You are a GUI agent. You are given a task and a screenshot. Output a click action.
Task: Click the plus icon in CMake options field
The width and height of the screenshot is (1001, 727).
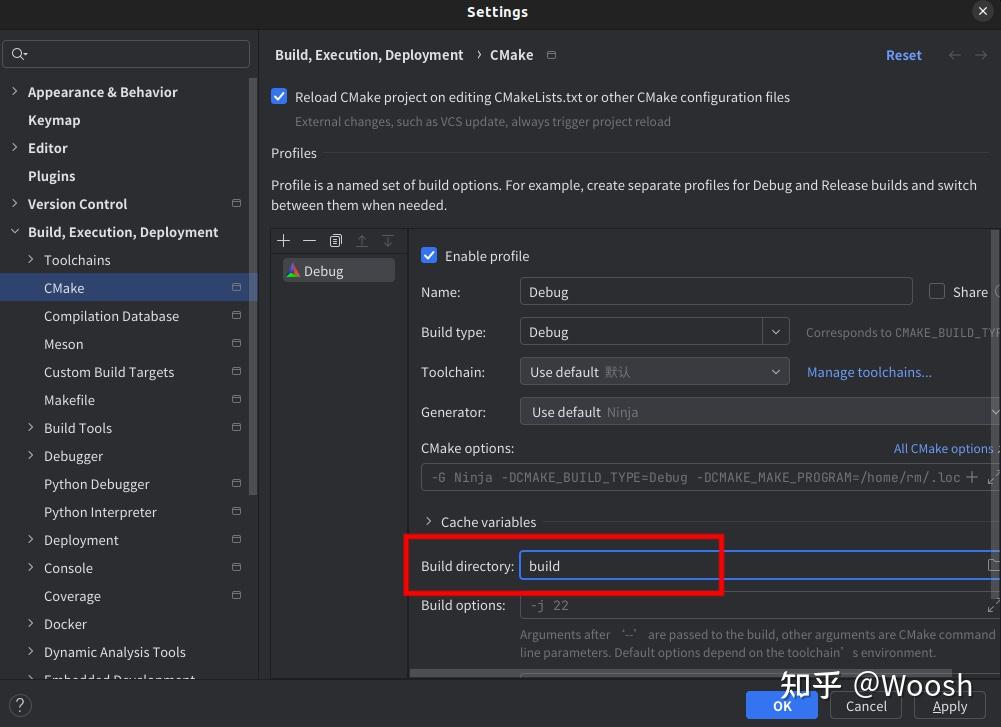click(x=972, y=477)
